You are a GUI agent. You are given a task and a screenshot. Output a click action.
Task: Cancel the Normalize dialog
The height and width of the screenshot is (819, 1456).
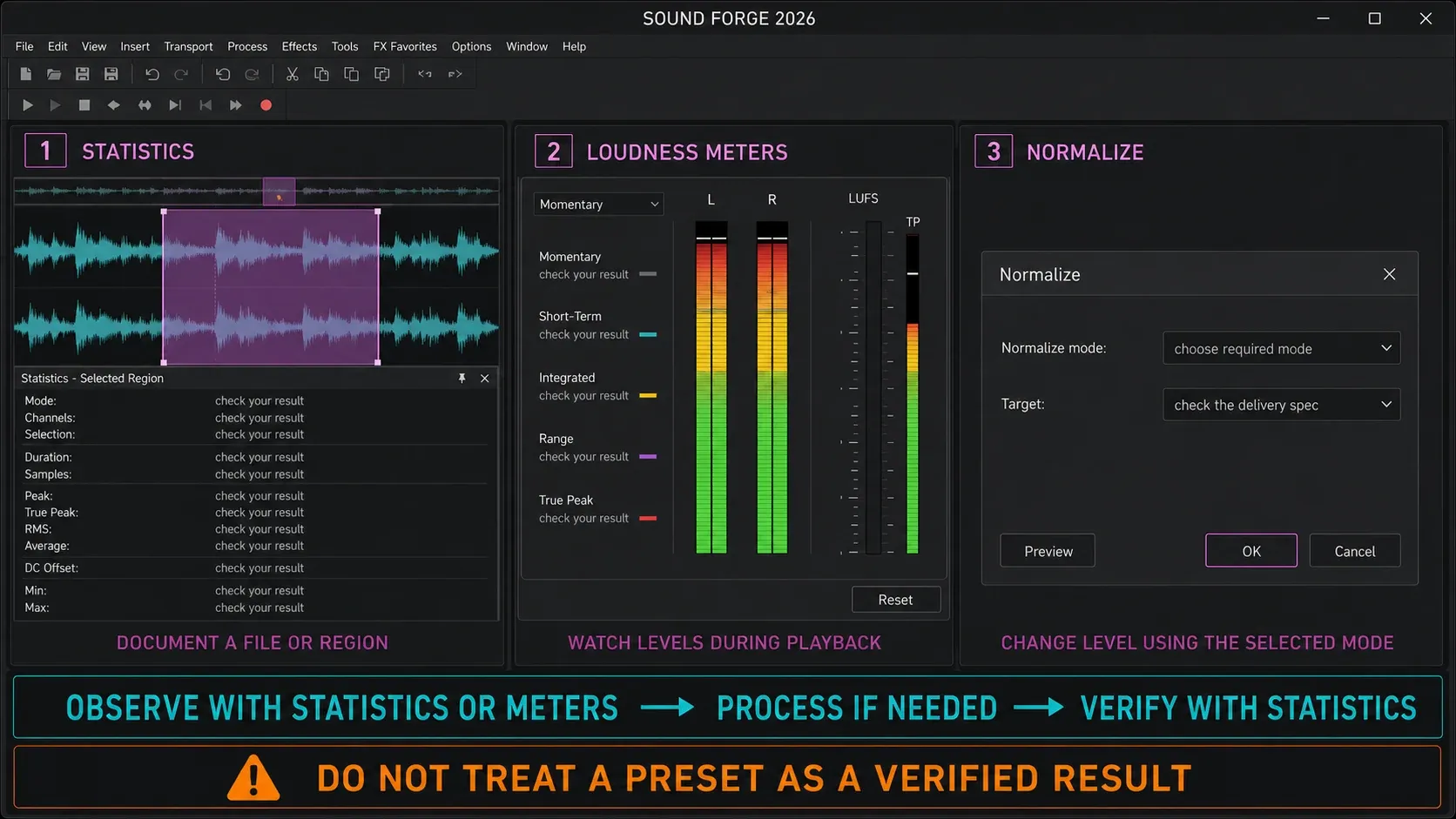coord(1355,551)
